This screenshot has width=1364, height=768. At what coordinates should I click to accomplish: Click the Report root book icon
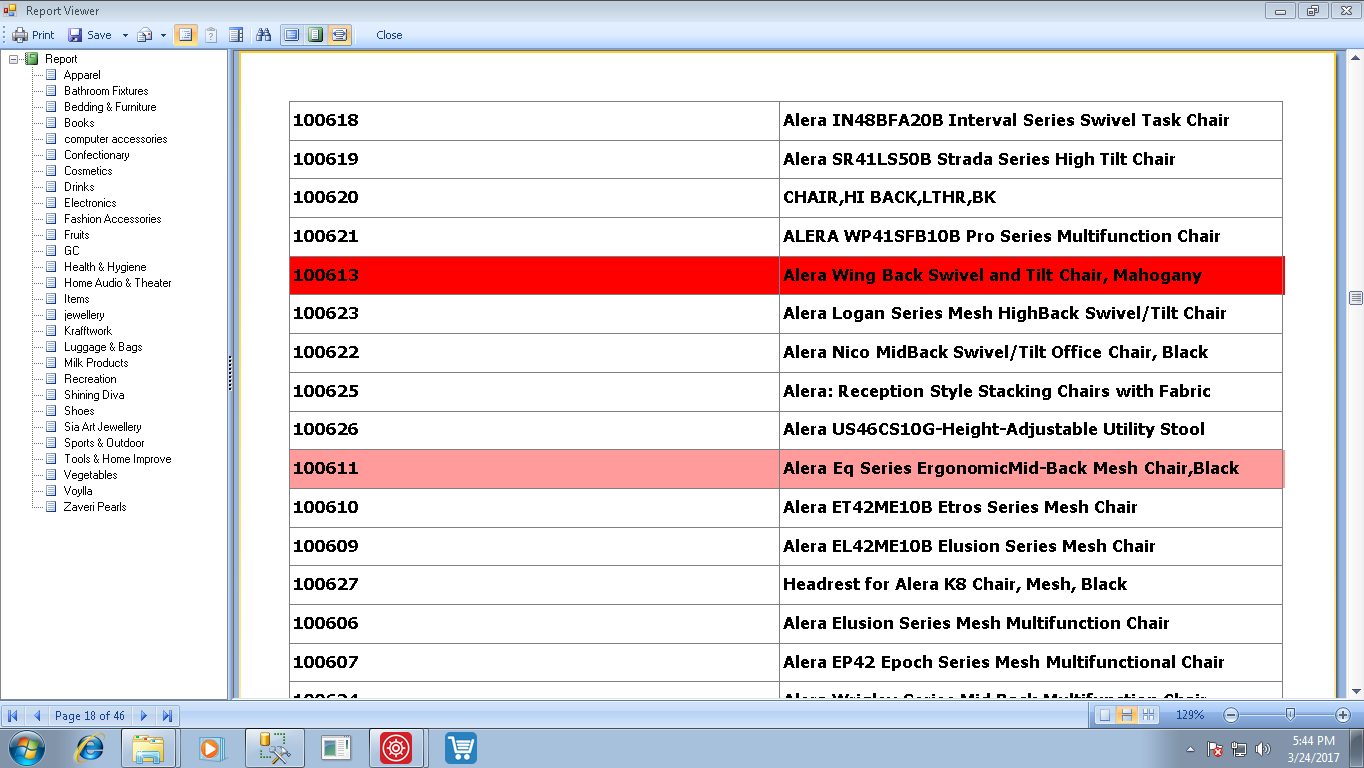(31, 59)
